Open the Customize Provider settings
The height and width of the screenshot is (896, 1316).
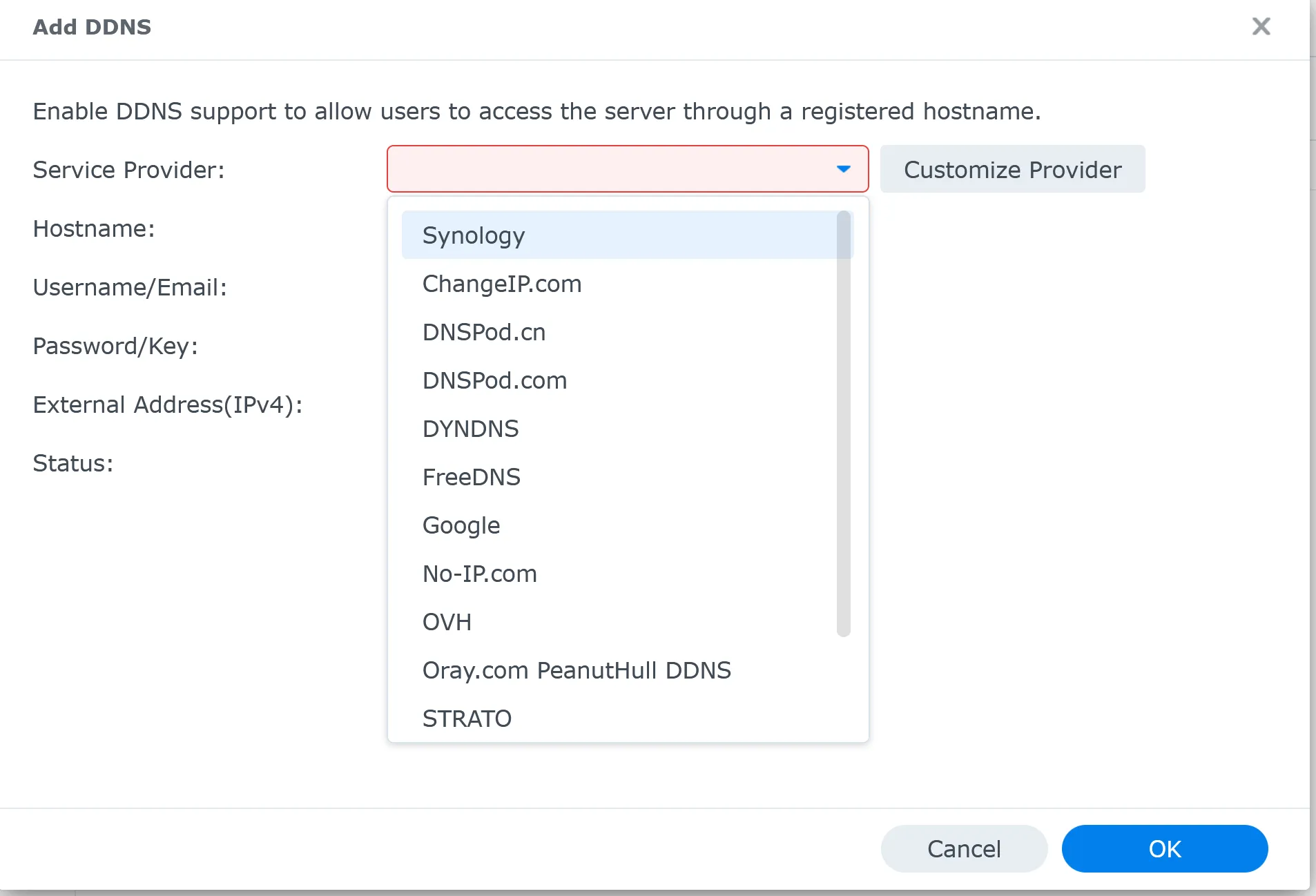[x=1012, y=170]
